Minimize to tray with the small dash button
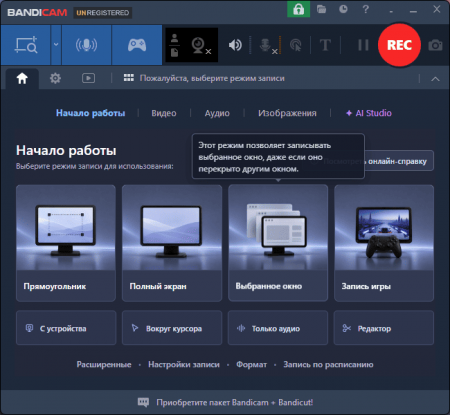The height and width of the screenshot is (415, 450). pyautogui.click(x=391, y=11)
